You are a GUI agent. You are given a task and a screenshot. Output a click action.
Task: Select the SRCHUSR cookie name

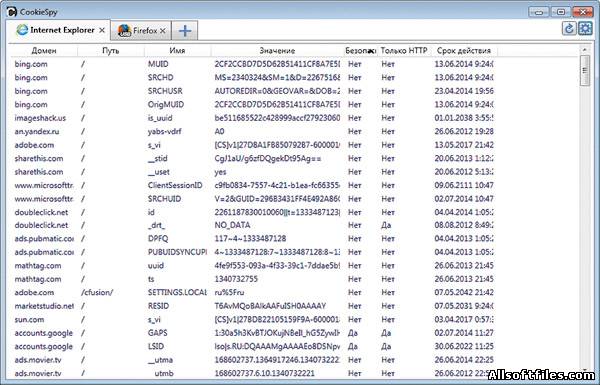pos(165,91)
